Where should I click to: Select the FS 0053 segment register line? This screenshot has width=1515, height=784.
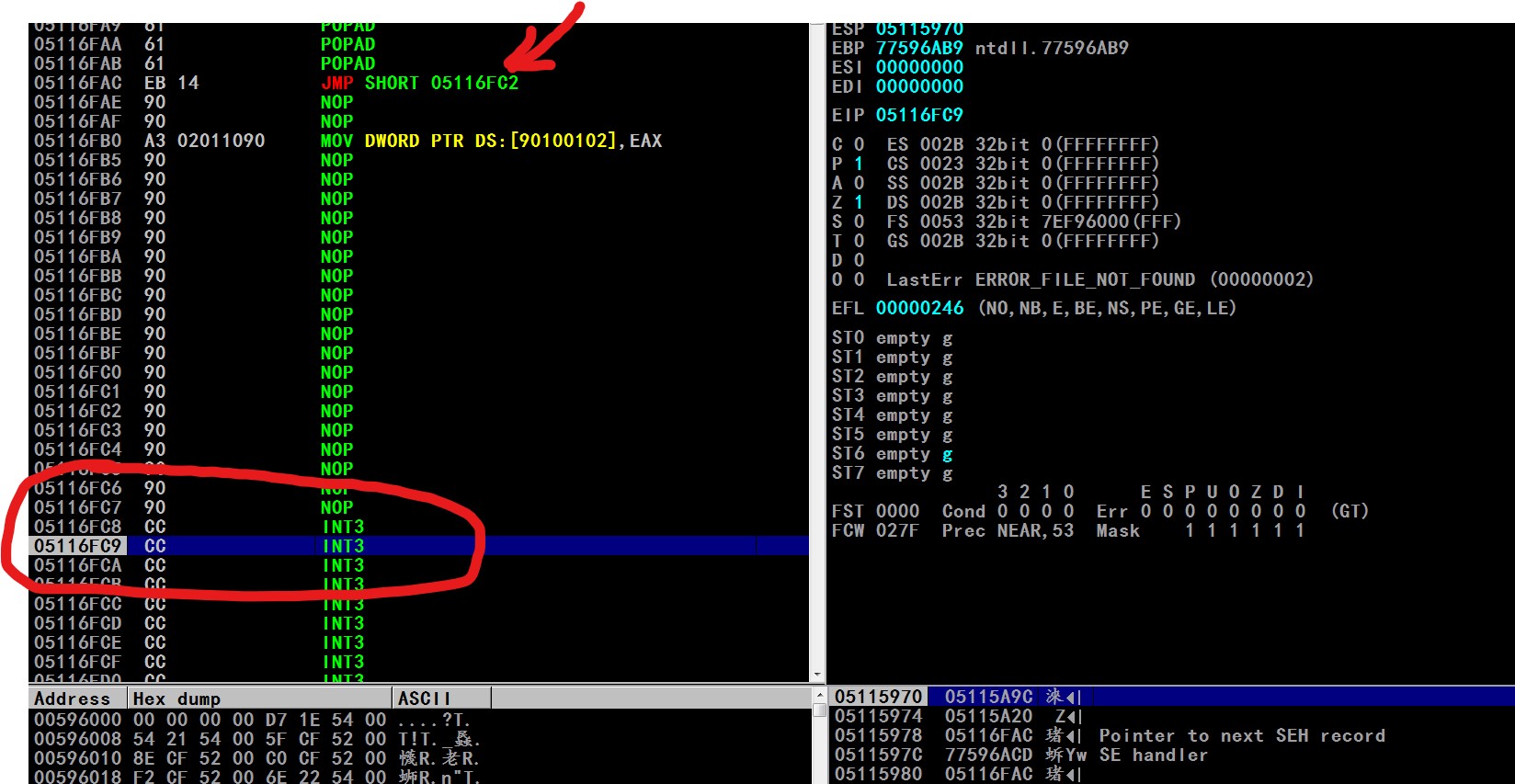click(1033, 222)
